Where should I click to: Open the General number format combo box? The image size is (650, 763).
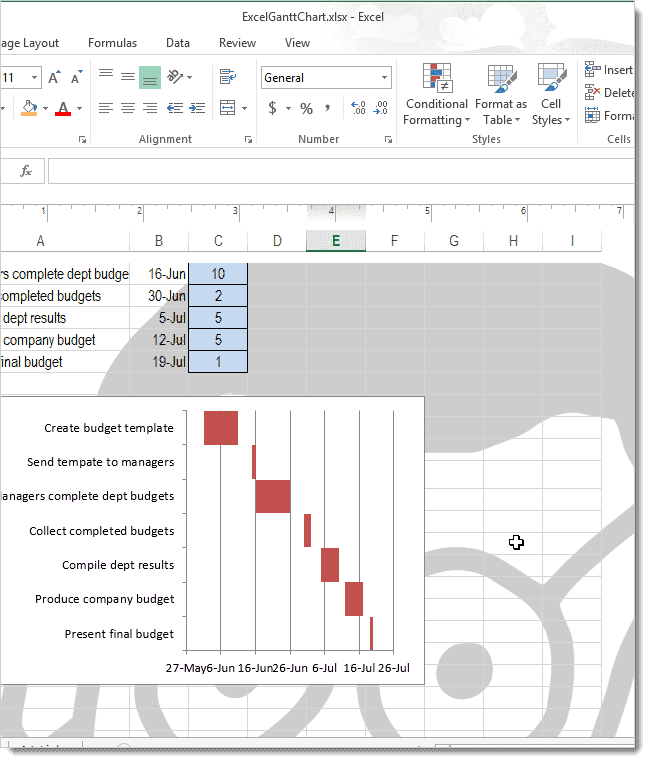point(326,78)
